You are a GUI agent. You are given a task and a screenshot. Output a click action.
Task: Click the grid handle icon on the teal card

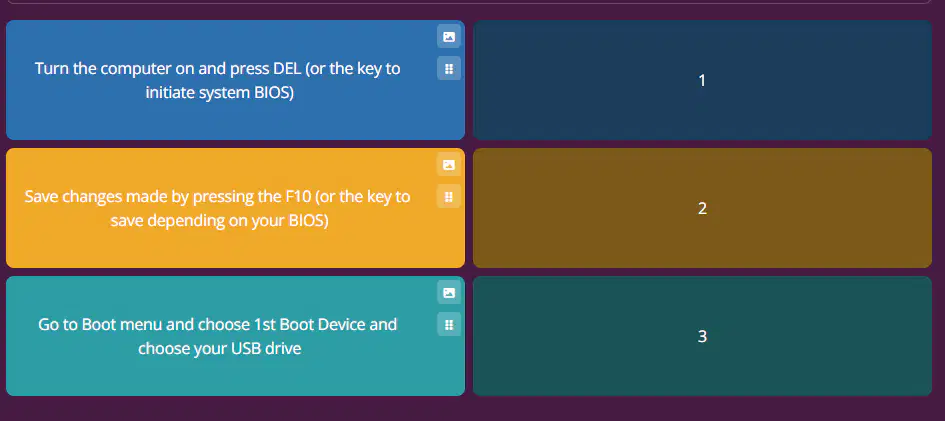tap(448, 325)
